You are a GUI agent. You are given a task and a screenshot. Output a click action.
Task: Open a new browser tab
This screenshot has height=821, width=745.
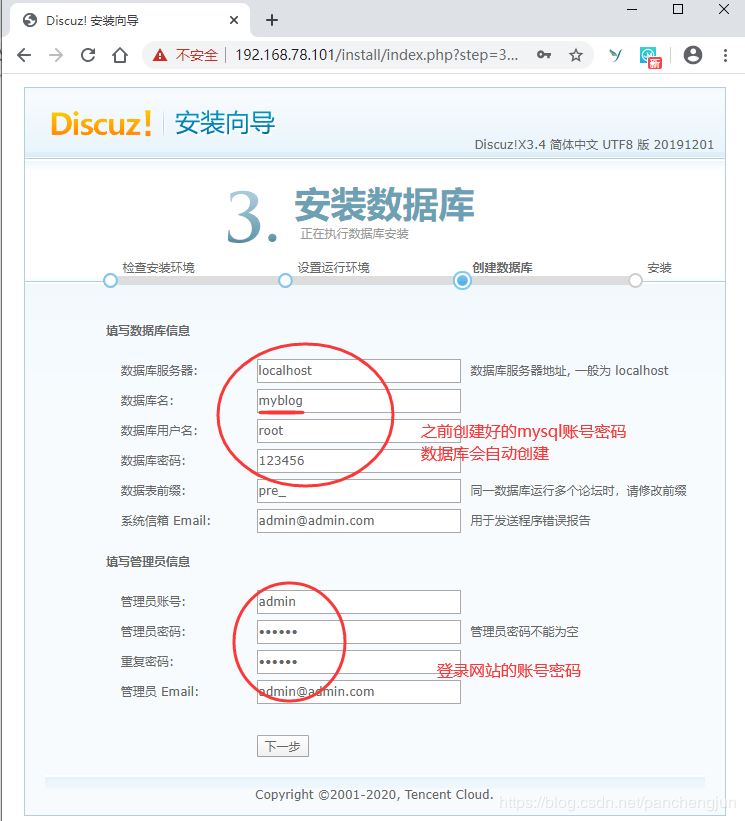272,20
